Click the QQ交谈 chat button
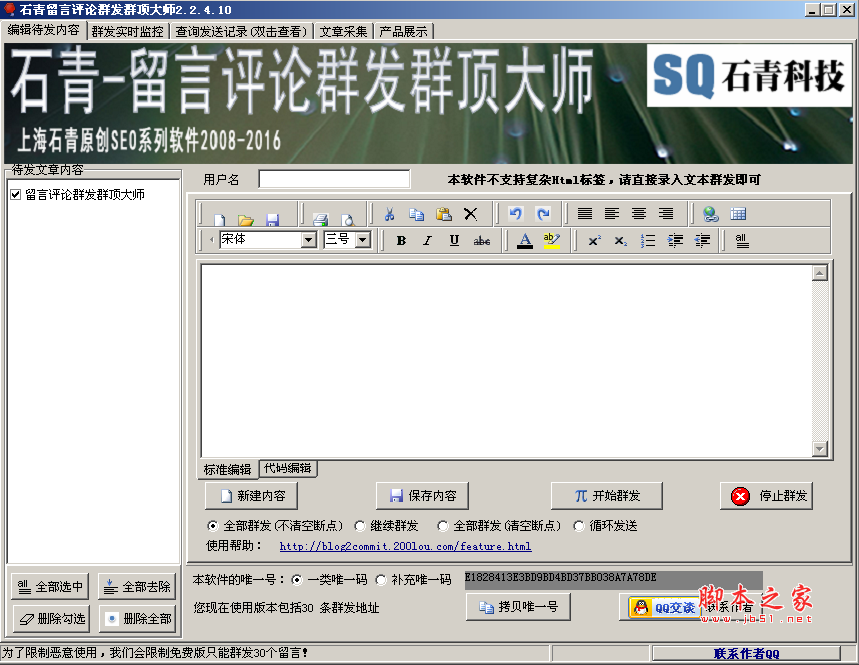The height and width of the screenshot is (665, 859). [664, 607]
